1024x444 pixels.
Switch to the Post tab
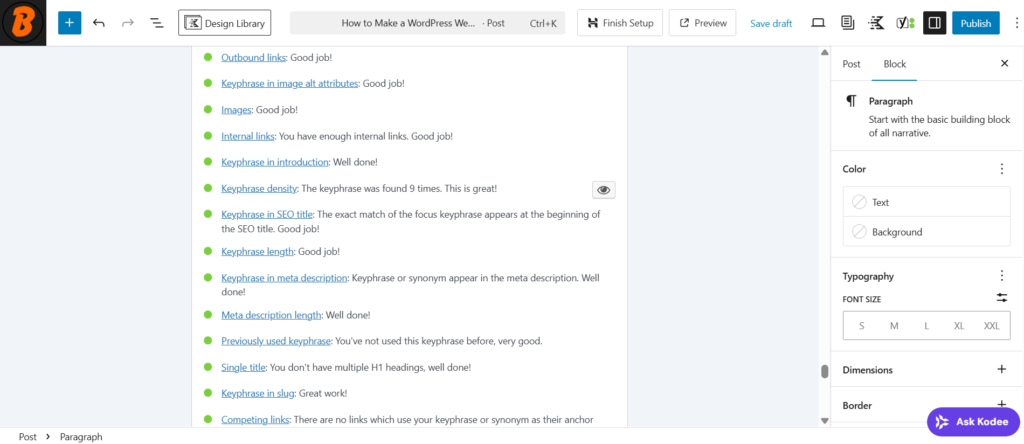(x=851, y=64)
